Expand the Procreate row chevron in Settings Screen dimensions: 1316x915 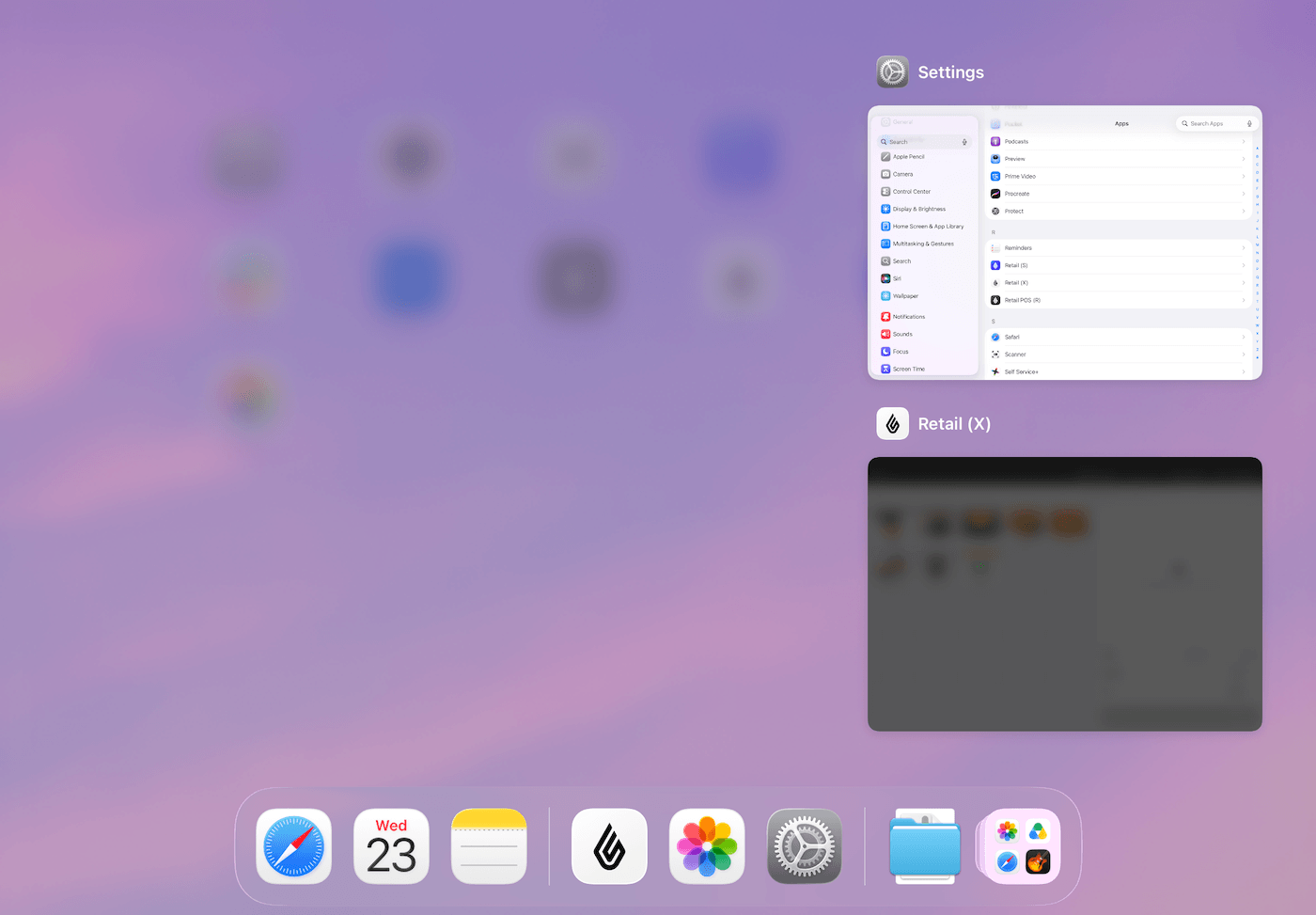(1244, 194)
